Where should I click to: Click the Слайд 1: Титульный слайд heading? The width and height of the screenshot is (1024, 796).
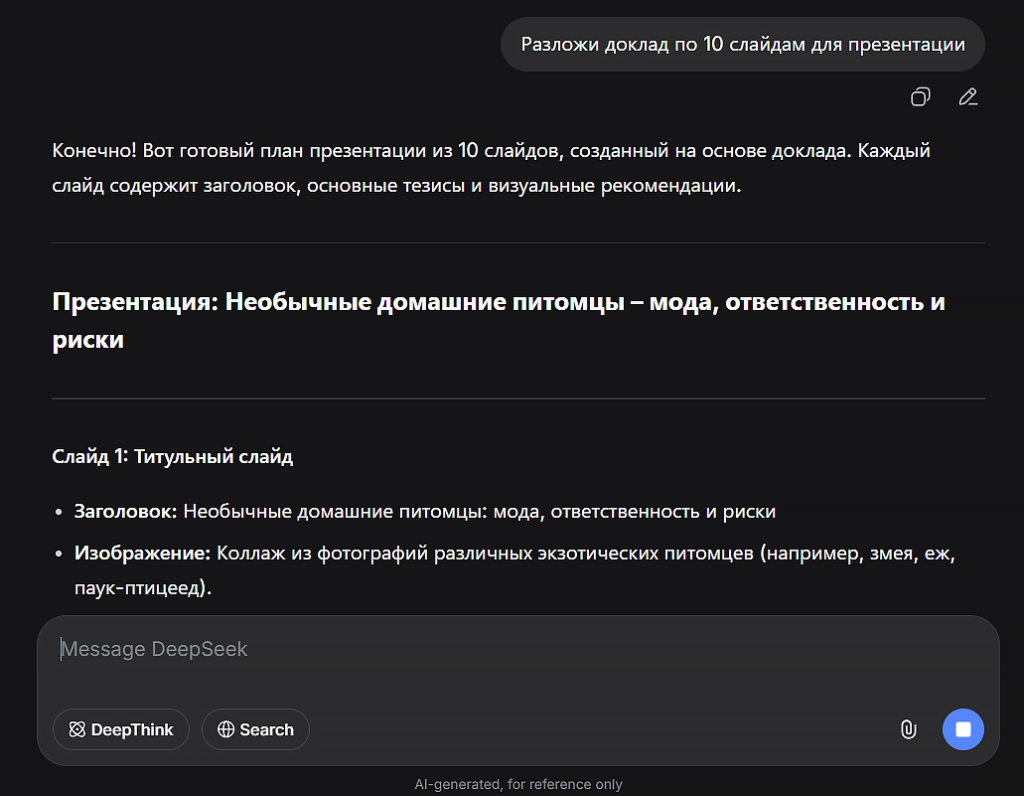click(171, 456)
